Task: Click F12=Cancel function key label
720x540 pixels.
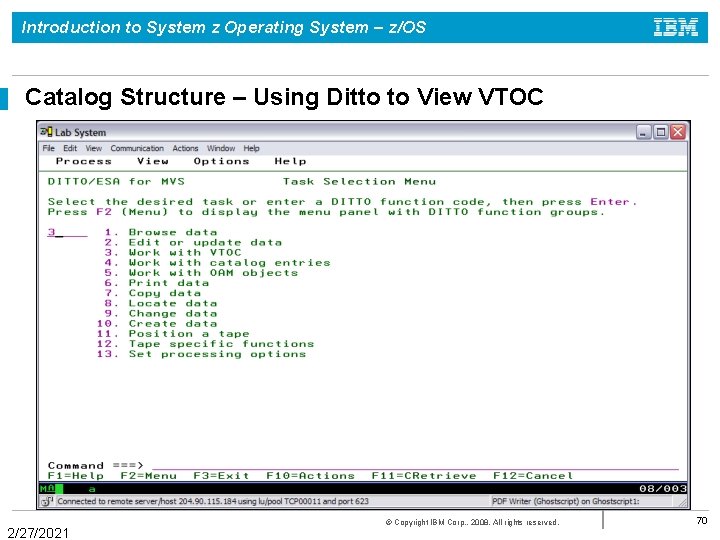Action: (533, 476)
